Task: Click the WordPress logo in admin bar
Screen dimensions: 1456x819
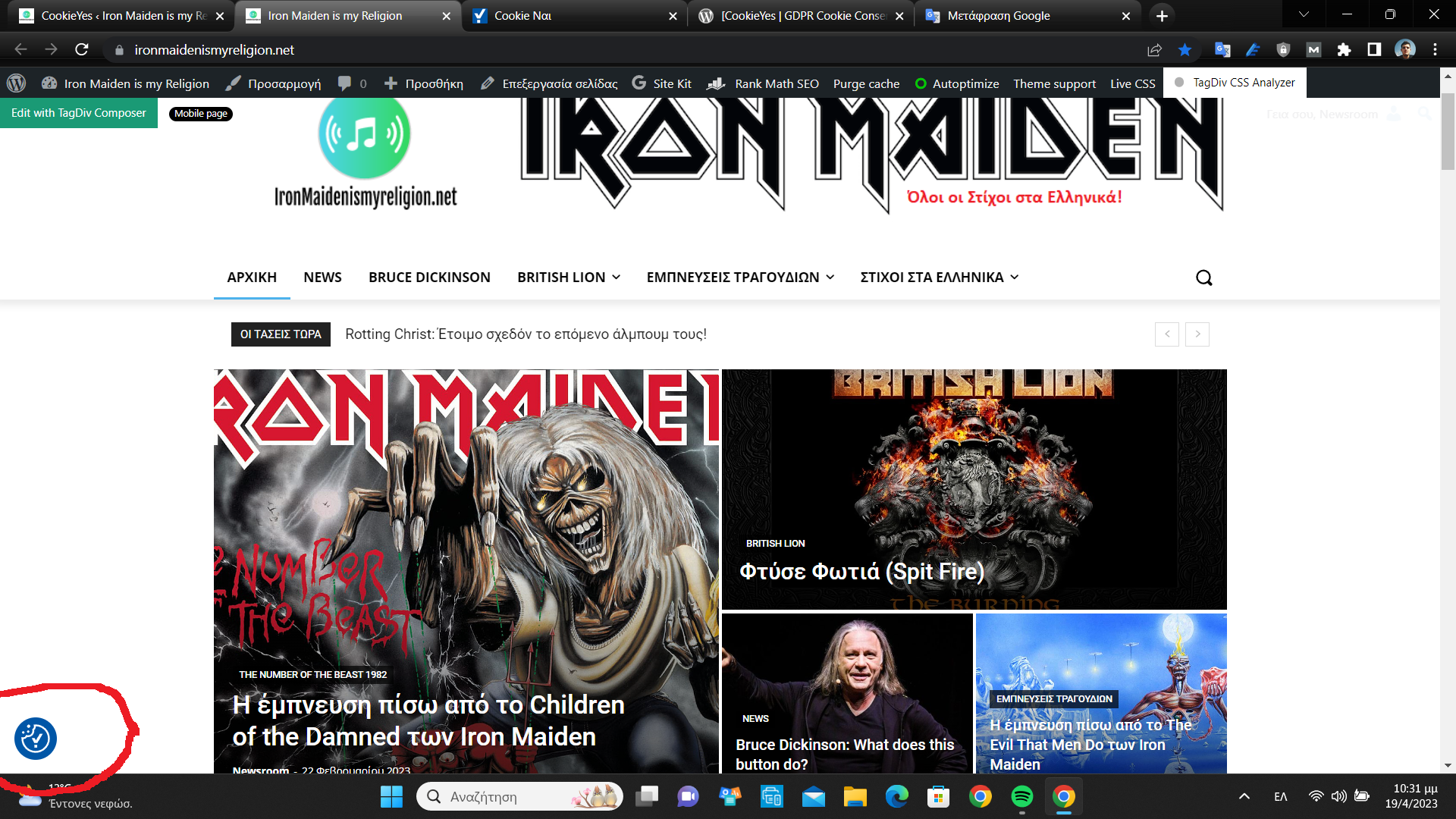Action: (x=17, y=83)
